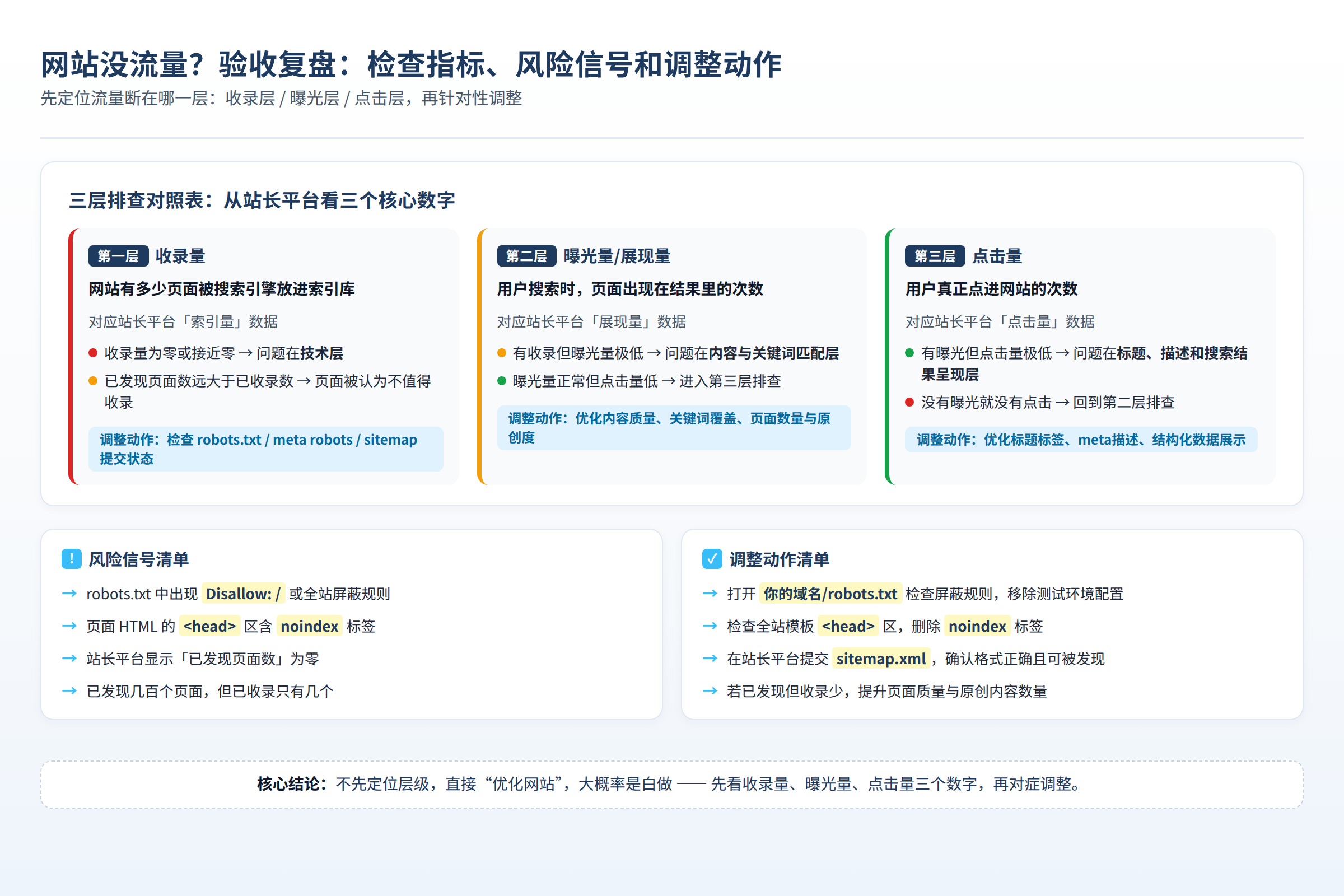The width and height of the screenshot is (1344, 896).
Task: Select the noindex tag in 风险信号清单
Action: tap(310, 626)
